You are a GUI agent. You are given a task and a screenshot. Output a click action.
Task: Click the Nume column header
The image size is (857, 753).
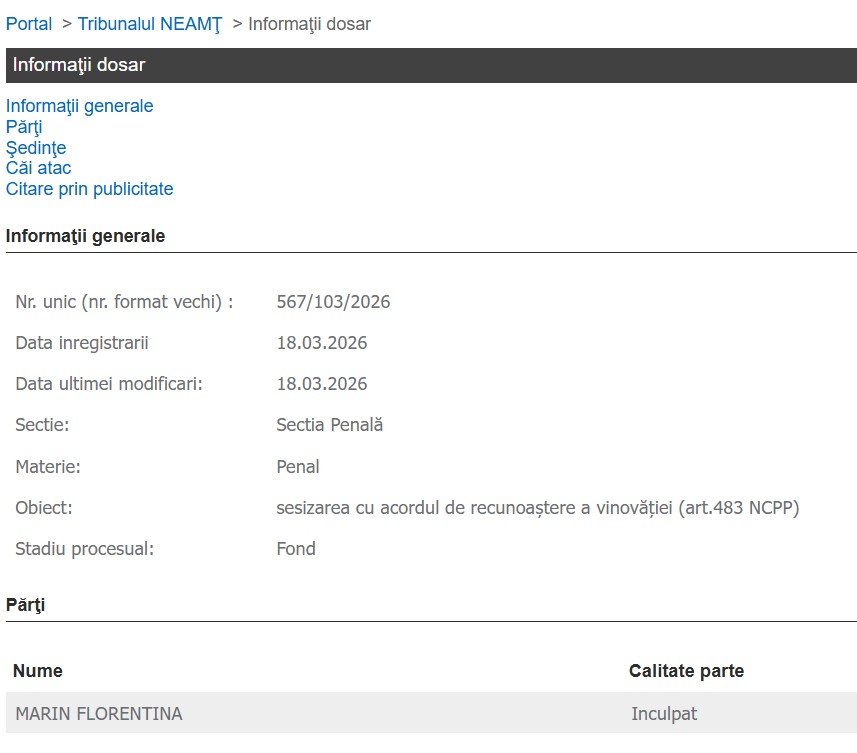pos(37,671)
